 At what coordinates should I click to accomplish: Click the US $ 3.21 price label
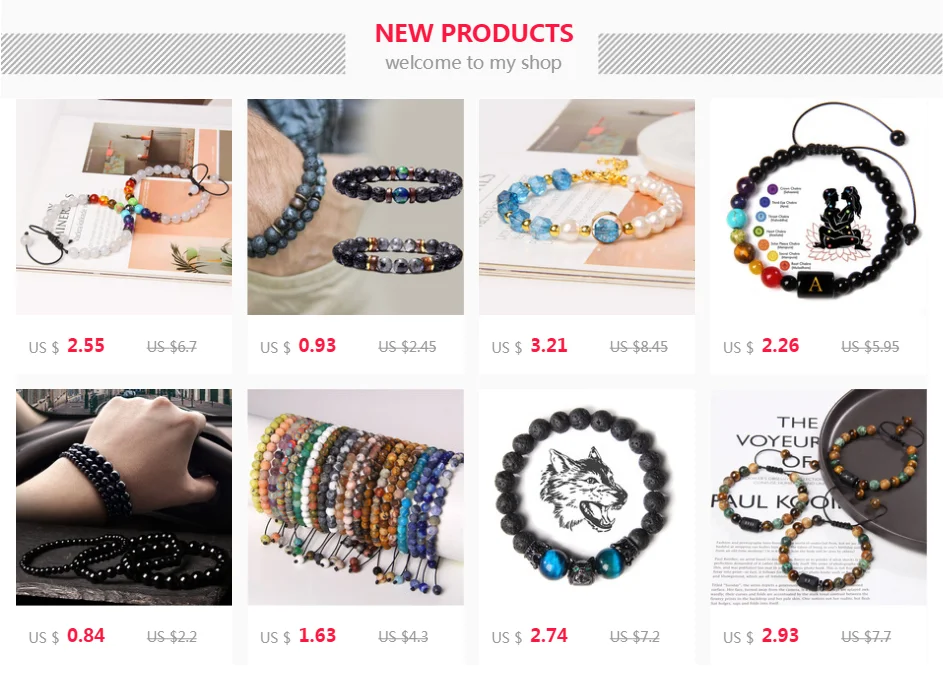[530, 346]
